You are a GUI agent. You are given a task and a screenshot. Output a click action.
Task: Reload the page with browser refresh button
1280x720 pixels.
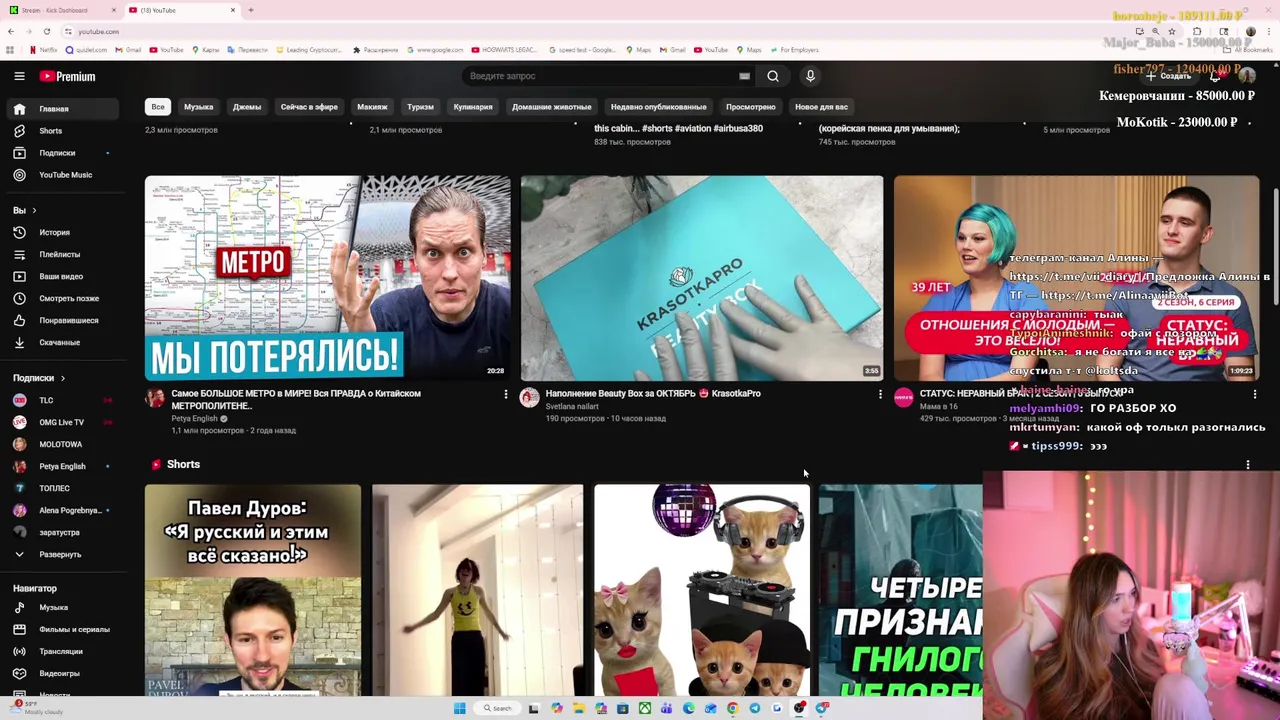46,31
